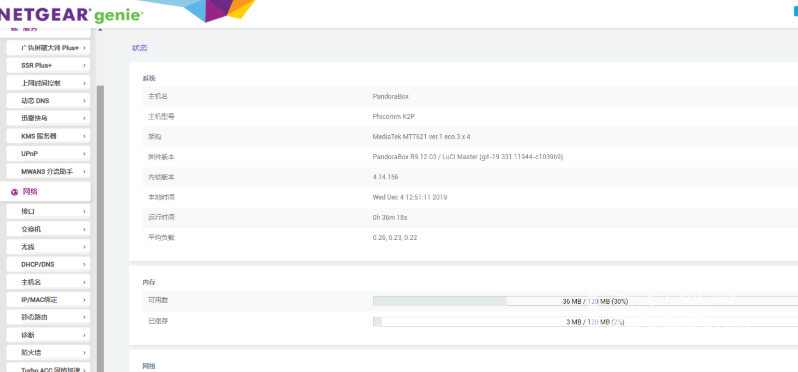Select 交换机 menu entry
Image resolution: width=798 pixels, height=372 pixels.
[48, 229]
